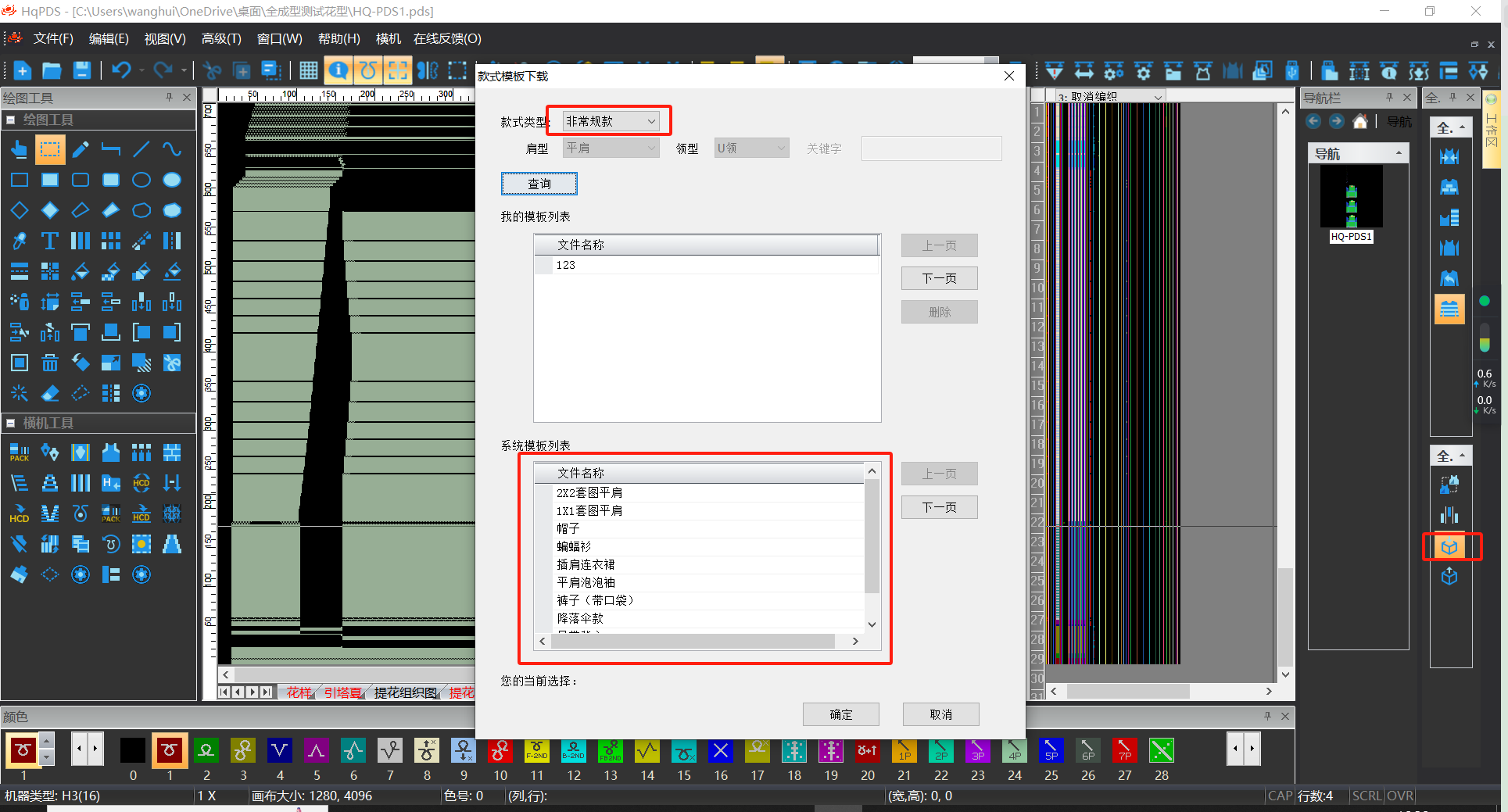
Task: Toggle the grid display toolbar button
Action: point(308,71)
